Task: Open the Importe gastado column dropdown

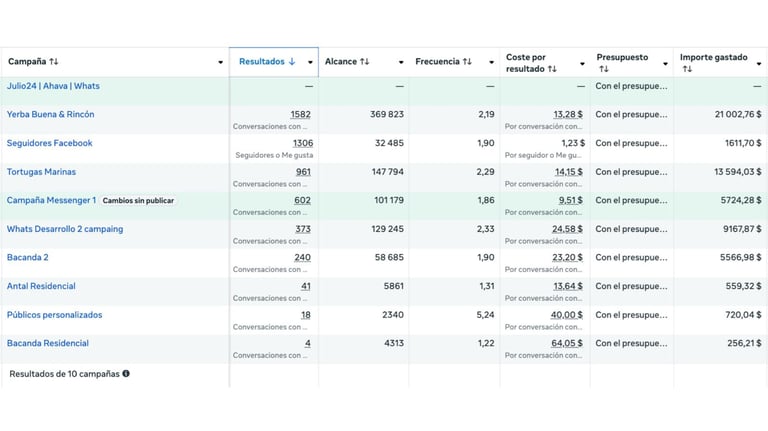Action: [x=759, y=63]
